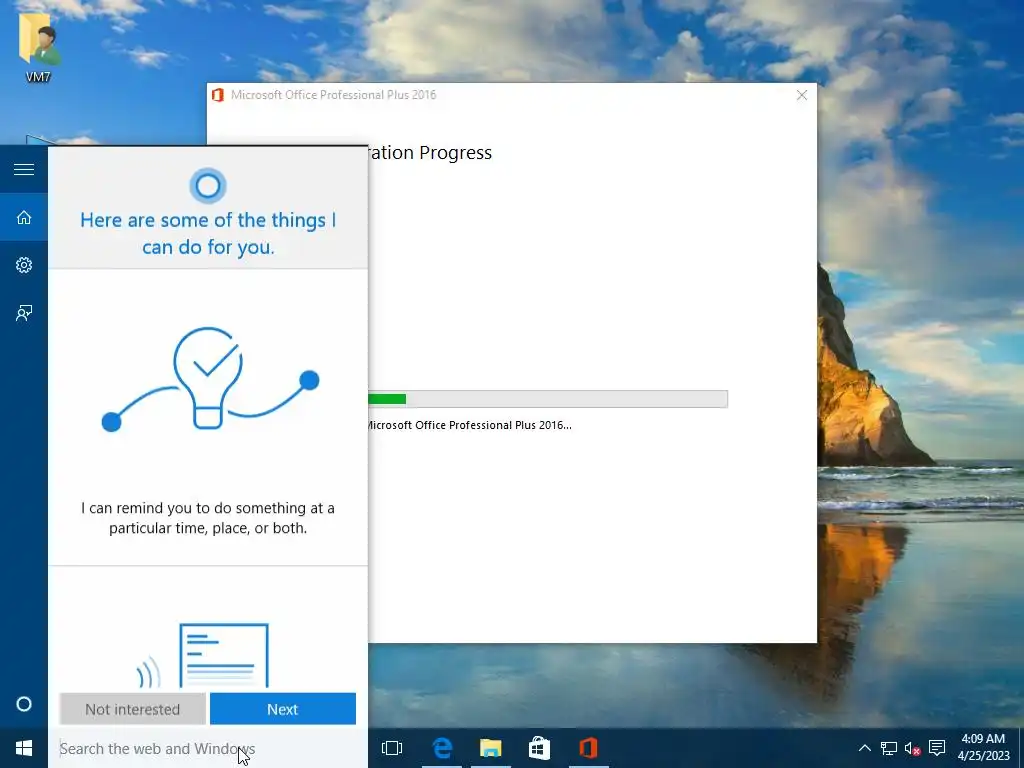Click 'Microsoft Office Professional Plus 2016...' status text
1024x768 pixels.
click(470, 425)
